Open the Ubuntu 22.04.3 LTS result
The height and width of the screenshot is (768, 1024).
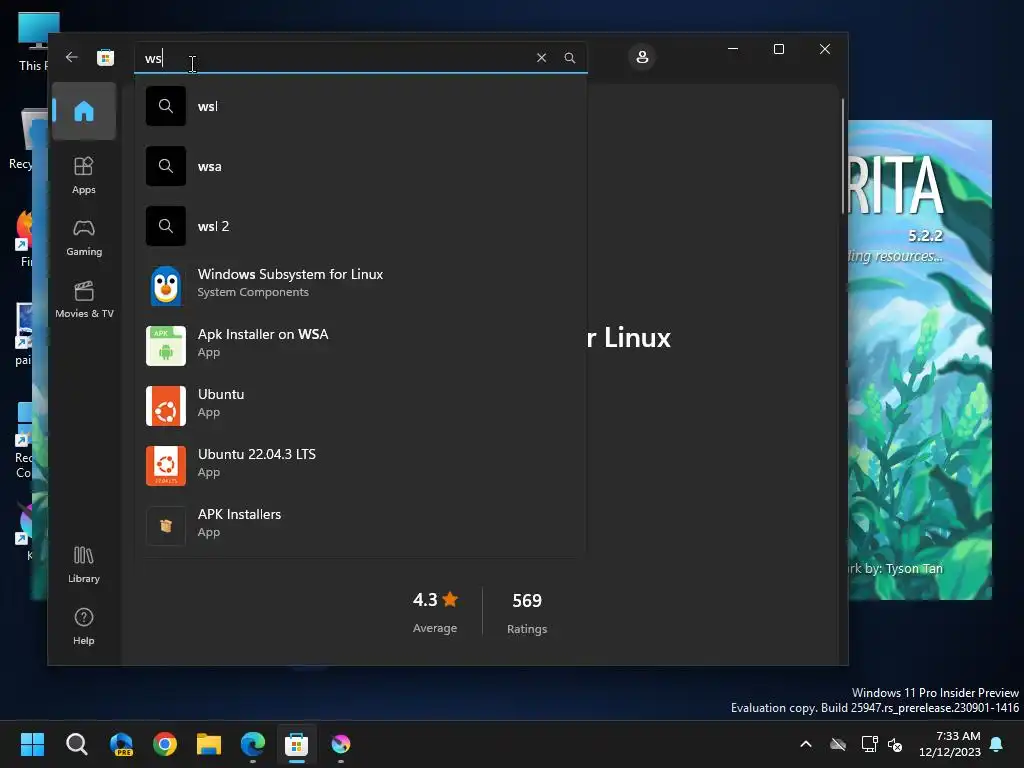[360, 466]
